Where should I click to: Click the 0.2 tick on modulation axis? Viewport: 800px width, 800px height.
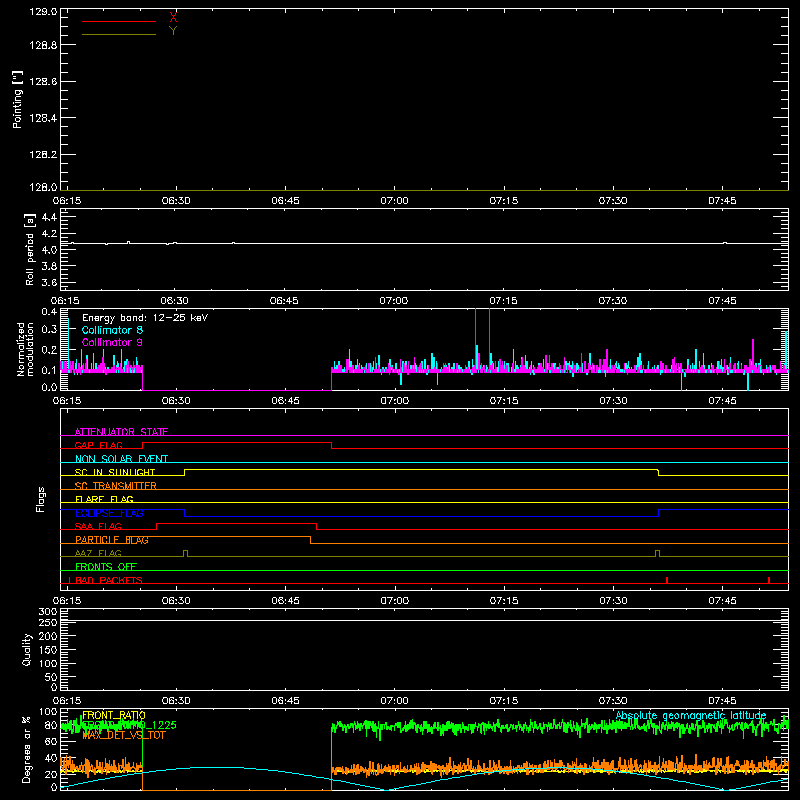coord(49,350)
